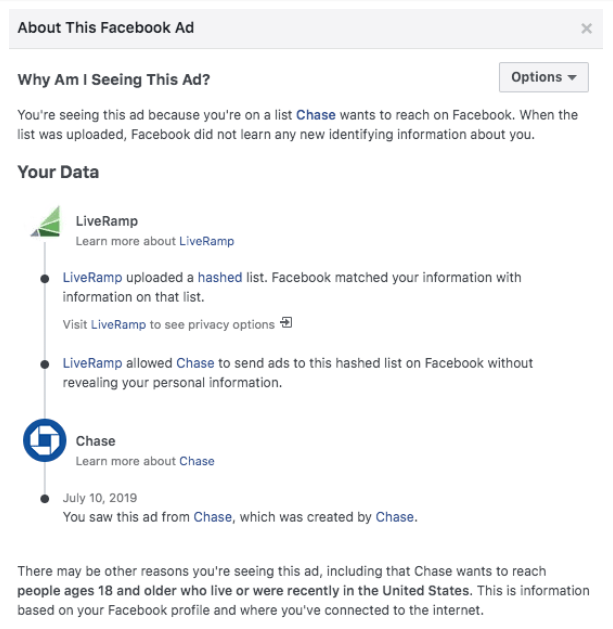Click Chase link in 'allowed Chase to send ads'
The image size is (613, 629).
195,363
